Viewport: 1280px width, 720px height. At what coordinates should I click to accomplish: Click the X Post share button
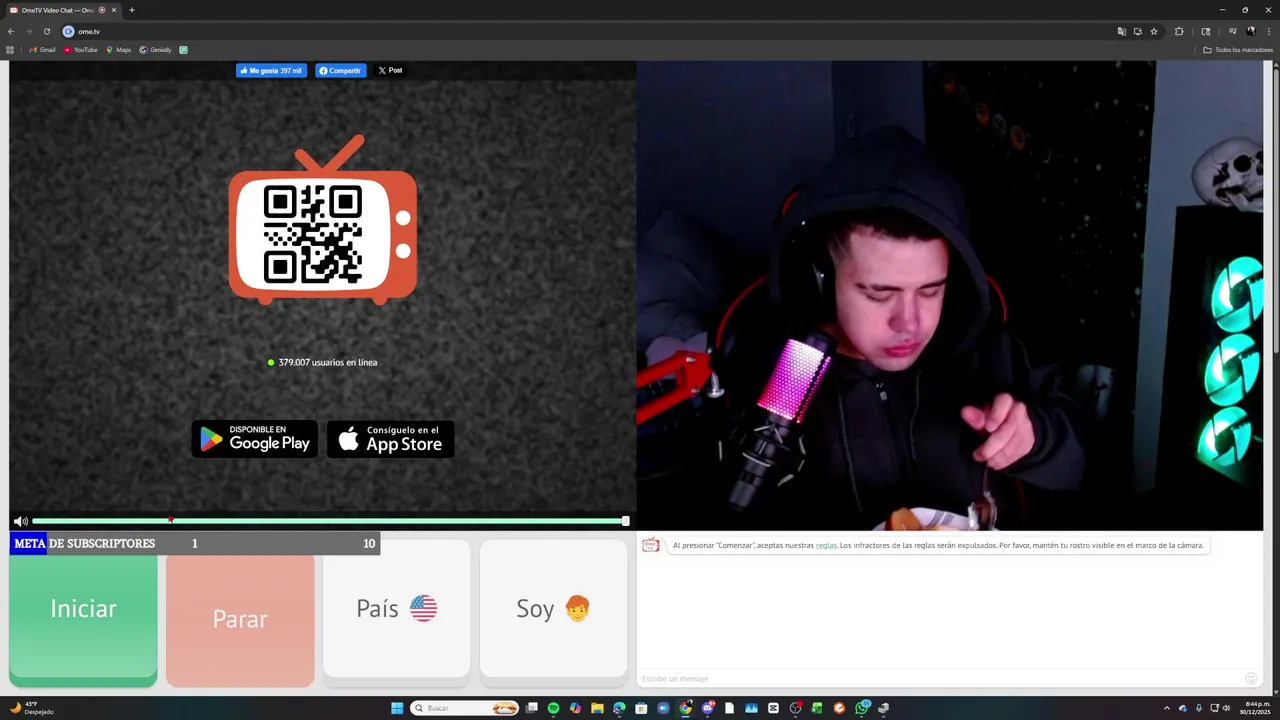pyautogui.click(x=390, y=70)
